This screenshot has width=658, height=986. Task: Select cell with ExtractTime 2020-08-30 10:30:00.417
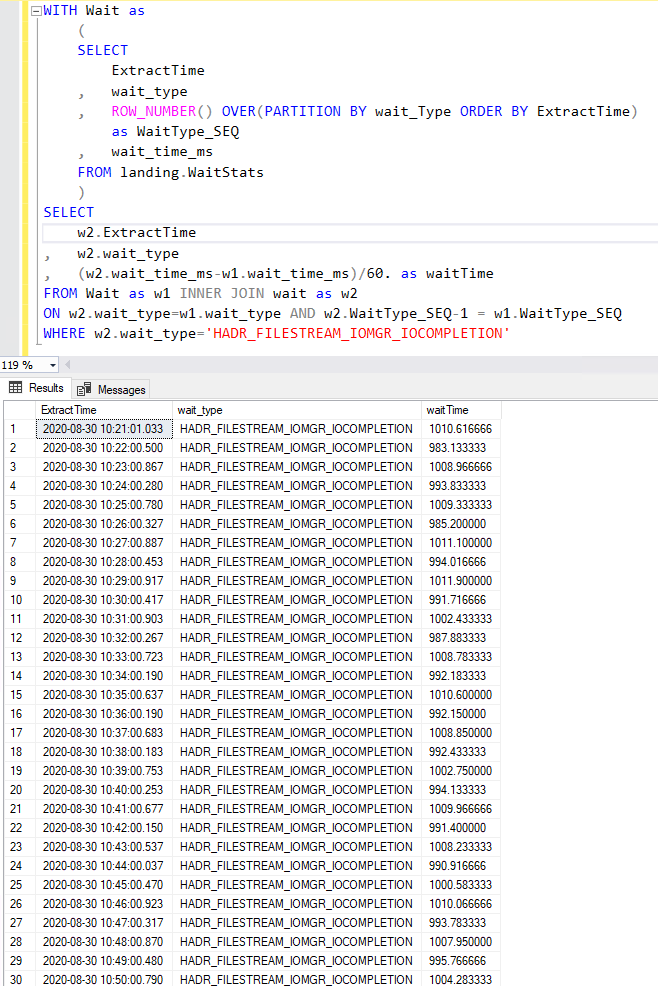click(107, 600)
